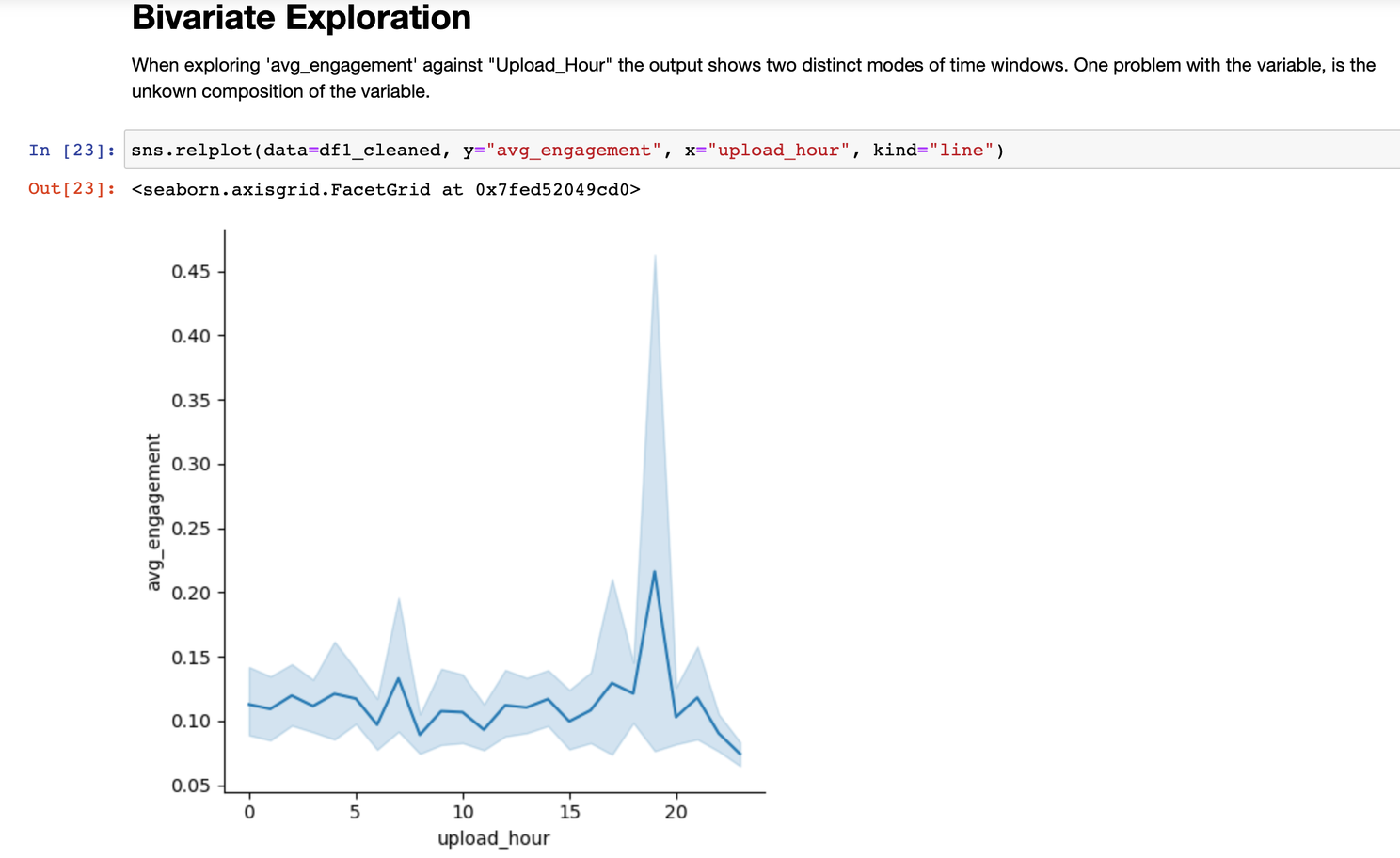Click the top of the shaded confidence spike
The image size is (1400, 858).
[x=655, y=256]
